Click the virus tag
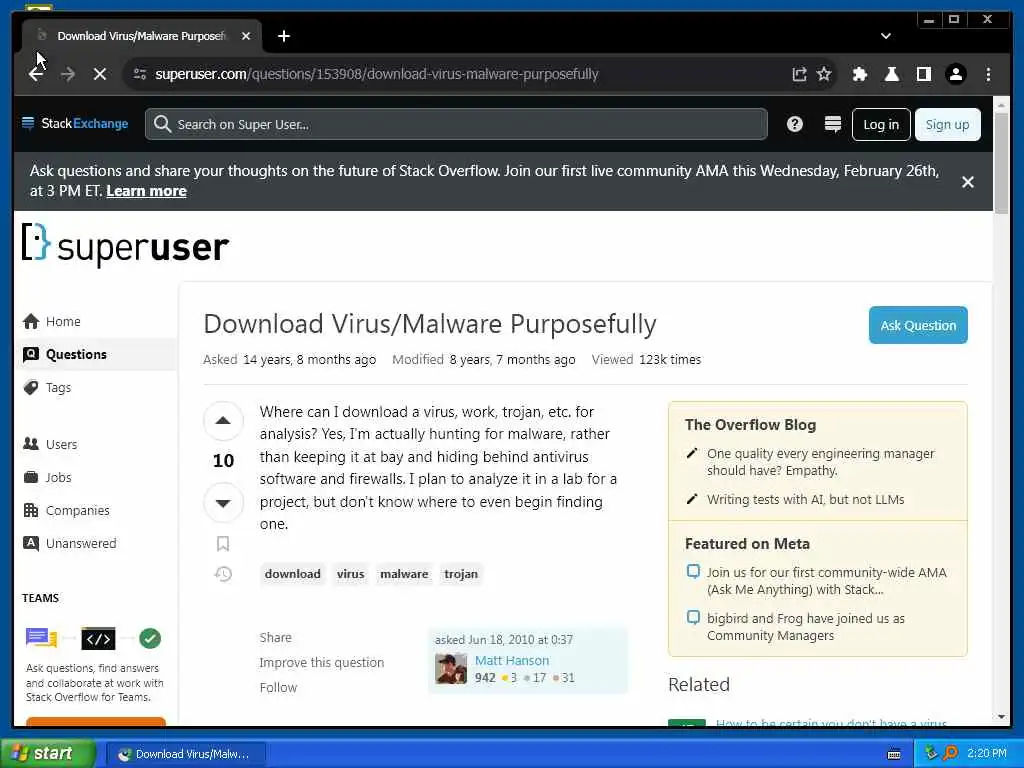 click(351, 574)
